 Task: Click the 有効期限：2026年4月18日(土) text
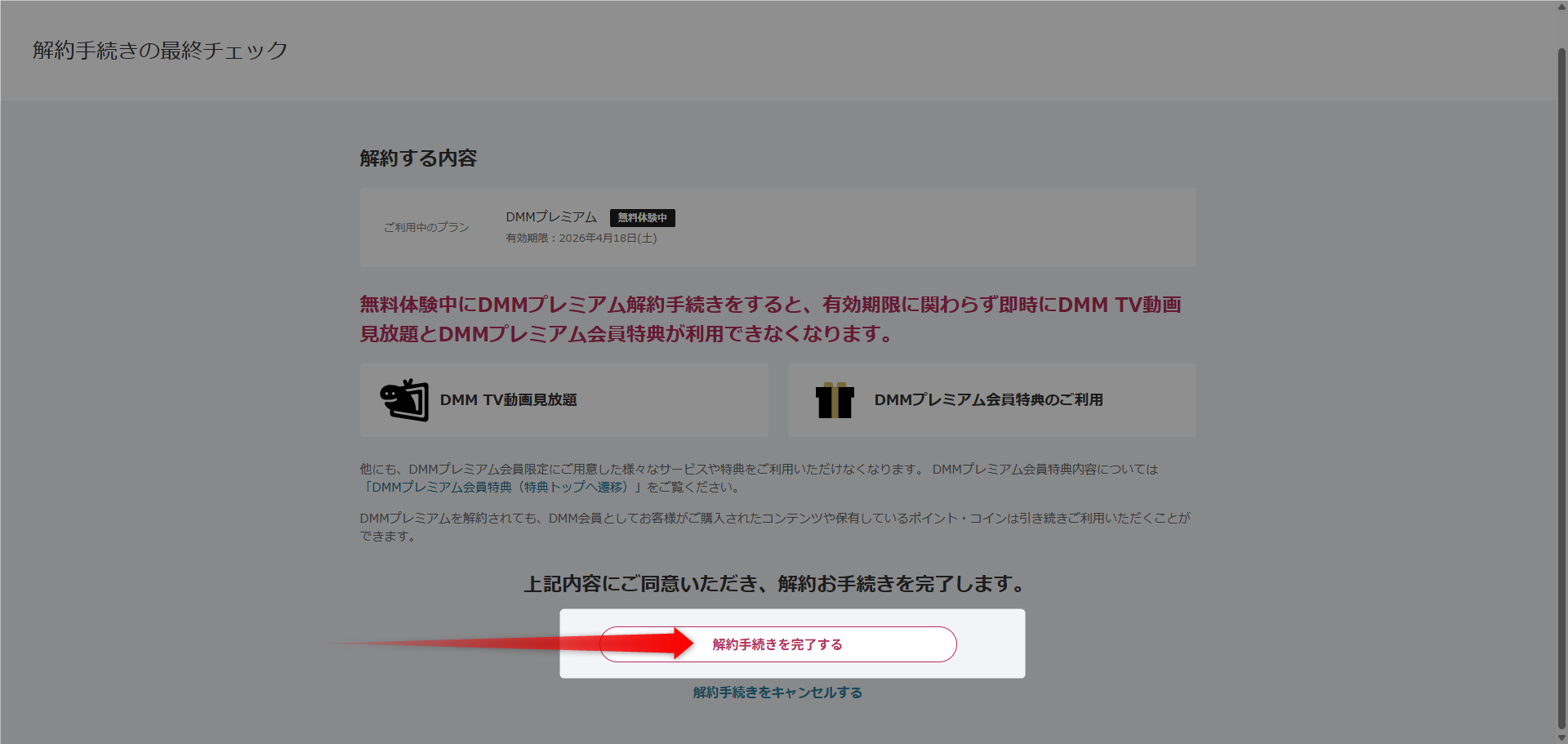click(581, 238)
